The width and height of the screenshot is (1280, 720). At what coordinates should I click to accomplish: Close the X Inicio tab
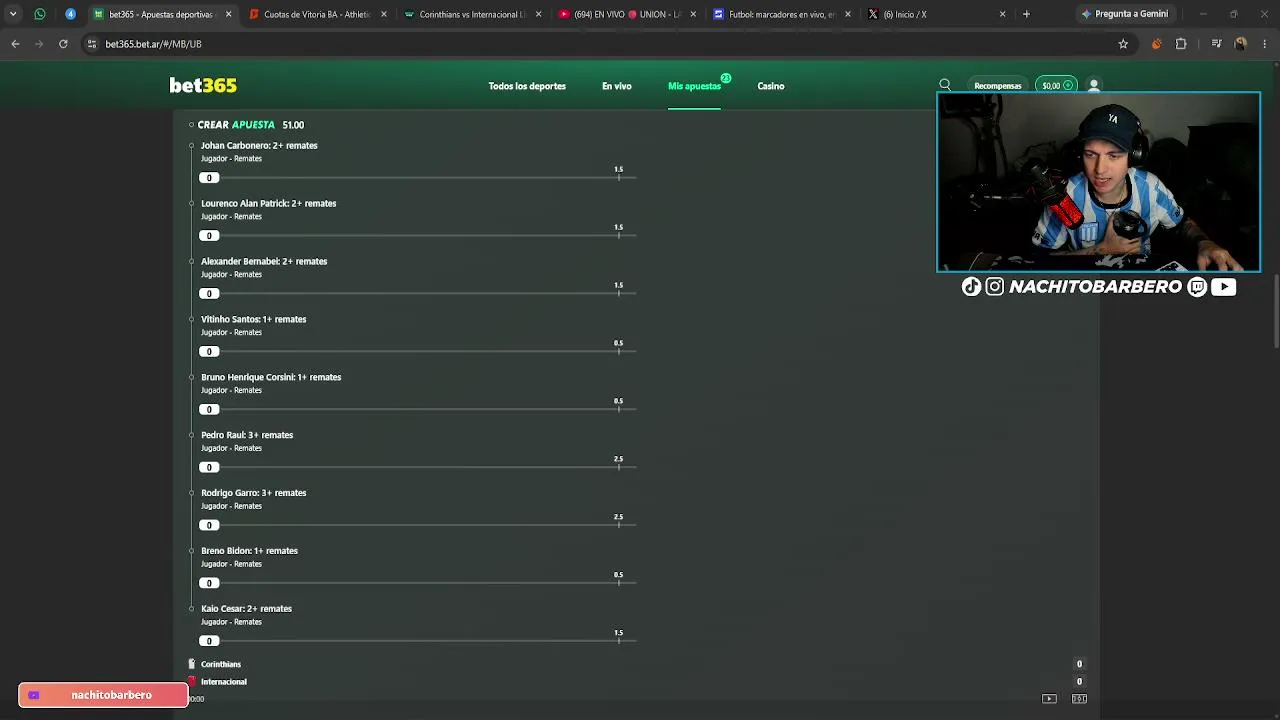tap(1003, 14)
